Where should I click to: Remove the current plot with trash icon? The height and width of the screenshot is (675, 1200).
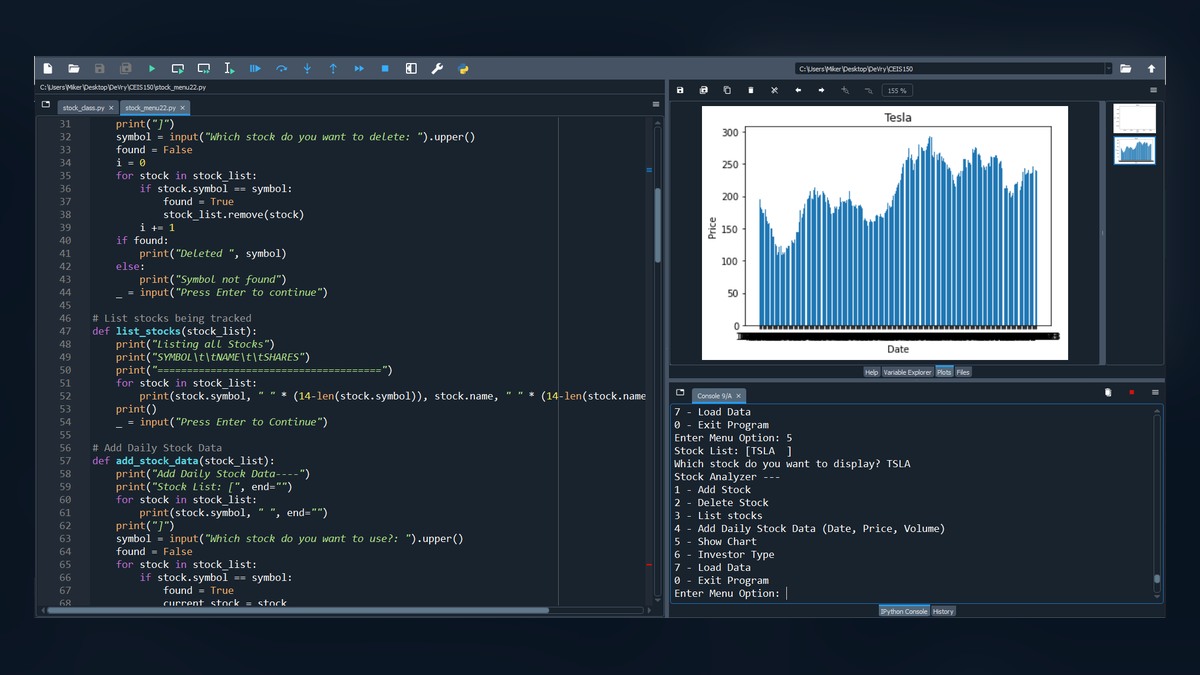pyautogui.click(x=751, y=90)
